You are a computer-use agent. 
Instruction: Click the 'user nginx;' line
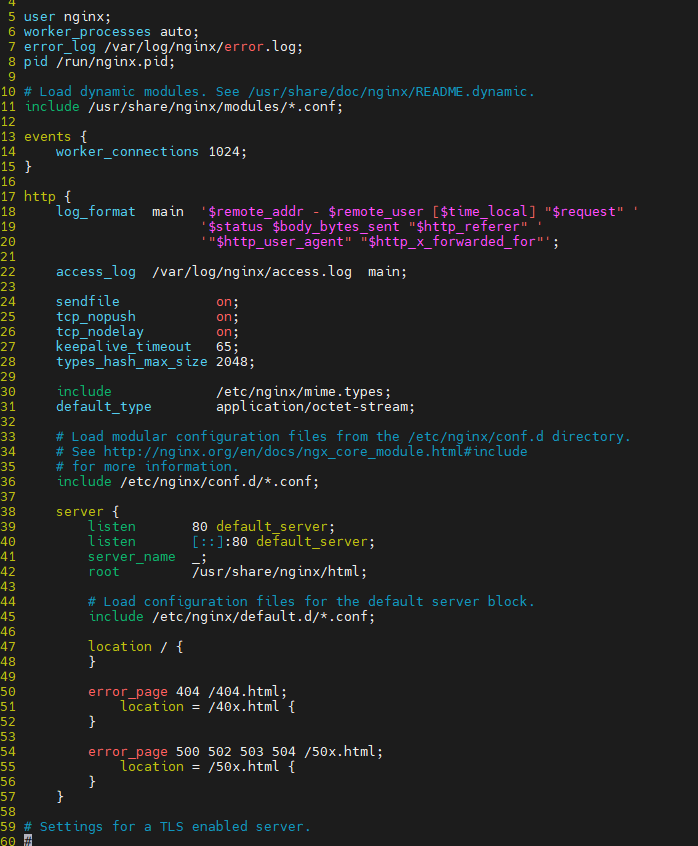tap(67, 17)
